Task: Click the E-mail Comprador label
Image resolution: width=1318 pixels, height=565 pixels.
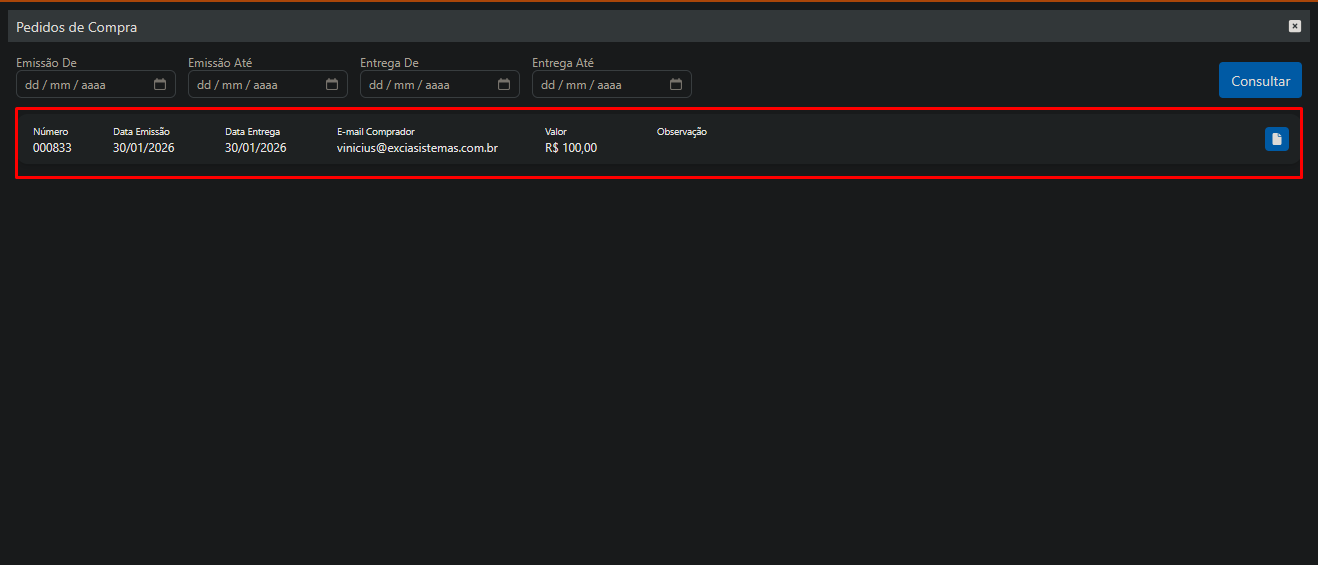Action: pos(375,132)
